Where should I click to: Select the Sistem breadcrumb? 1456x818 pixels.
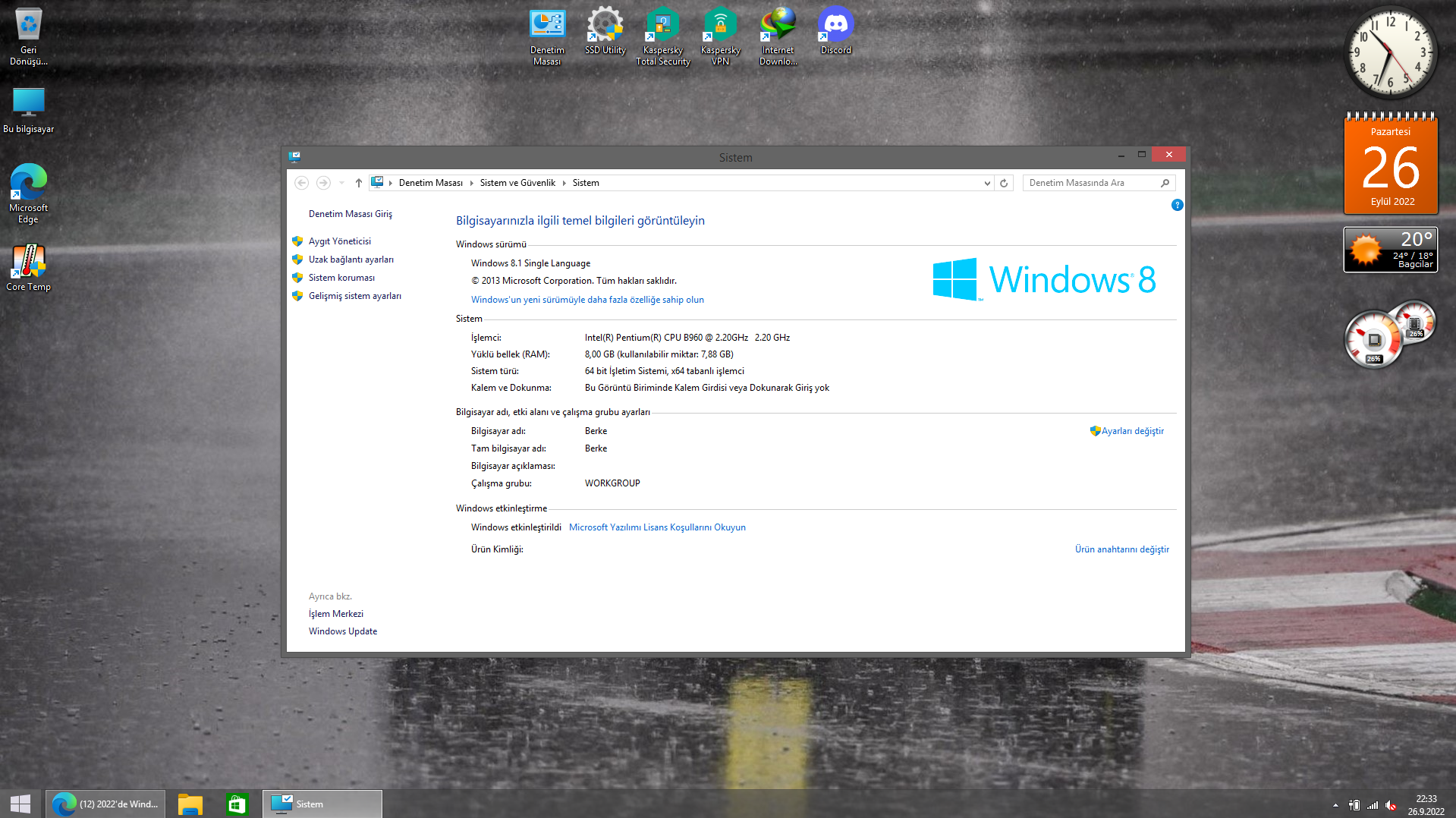pyautogui.click(x=586, y=183)
